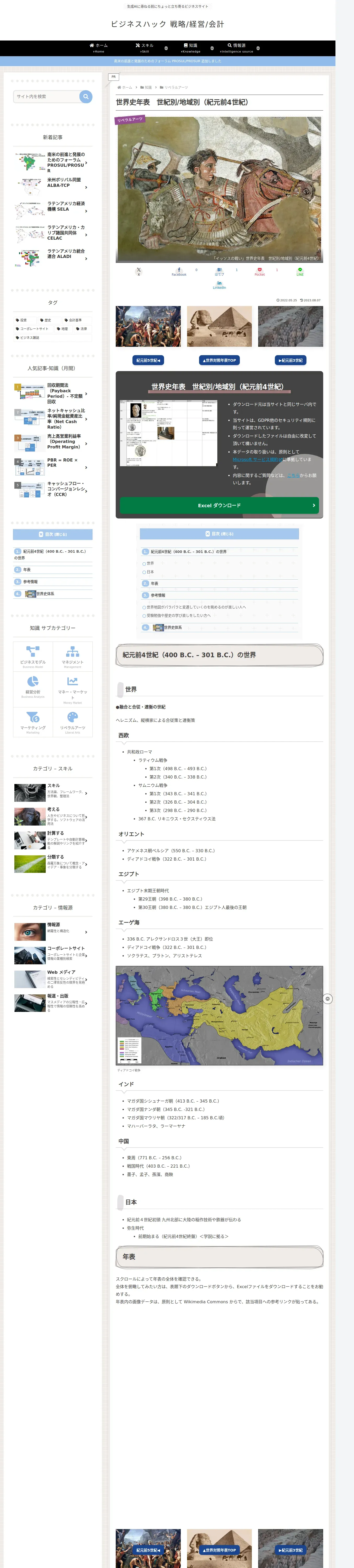Image resolution: width=354 pixels, height=1568 pixels.
Task: Click the top 紀元前3世紀 next button
Action: click(x=290, y=360)
